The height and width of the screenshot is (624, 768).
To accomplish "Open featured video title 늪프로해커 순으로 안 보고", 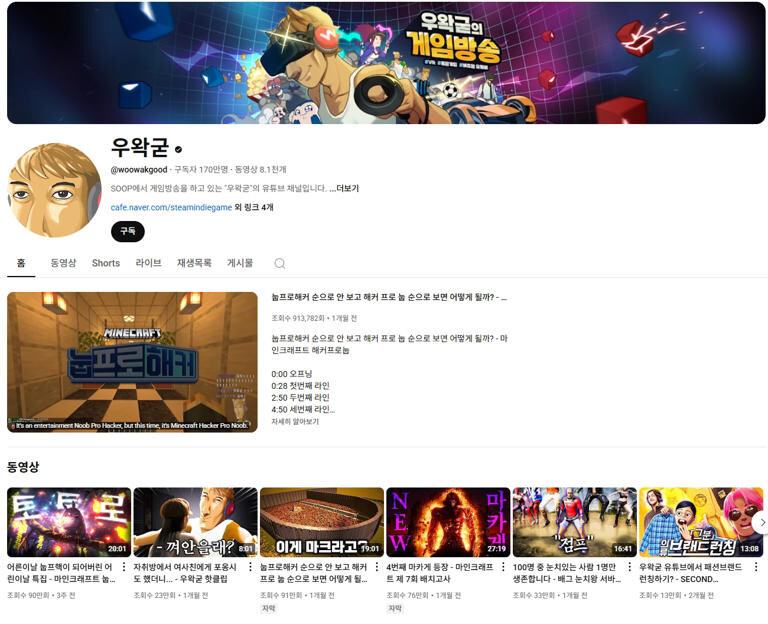I will [389, 297].
